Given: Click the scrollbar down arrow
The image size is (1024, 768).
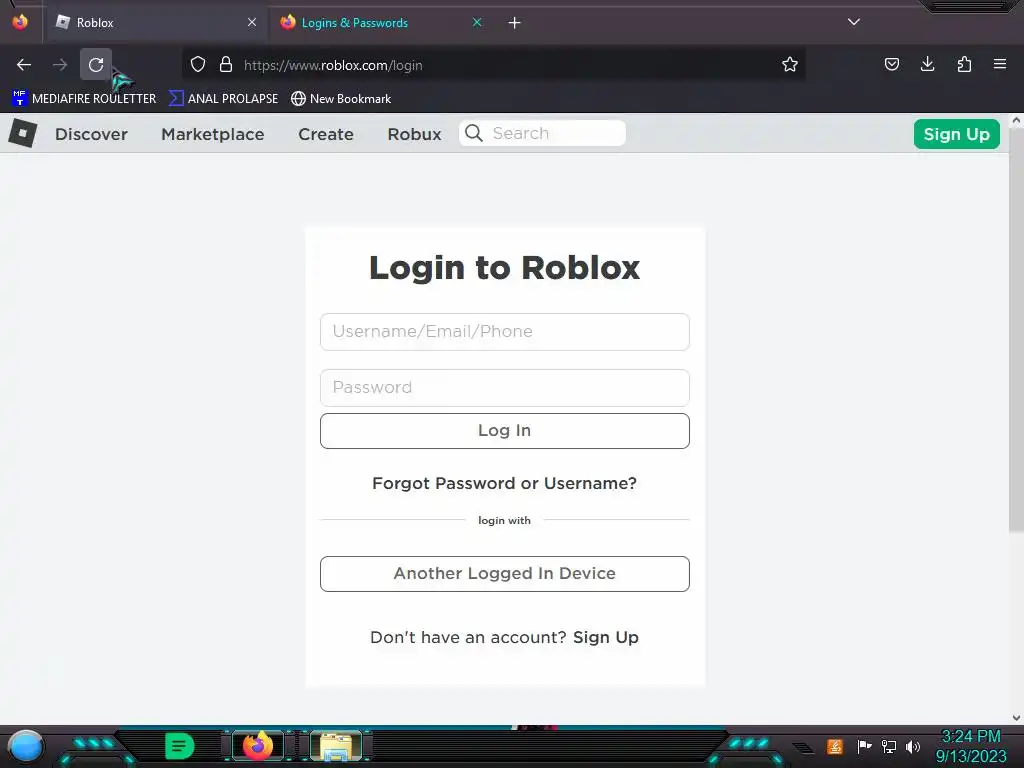Looking at the screenshot, I should point(1016,718).
